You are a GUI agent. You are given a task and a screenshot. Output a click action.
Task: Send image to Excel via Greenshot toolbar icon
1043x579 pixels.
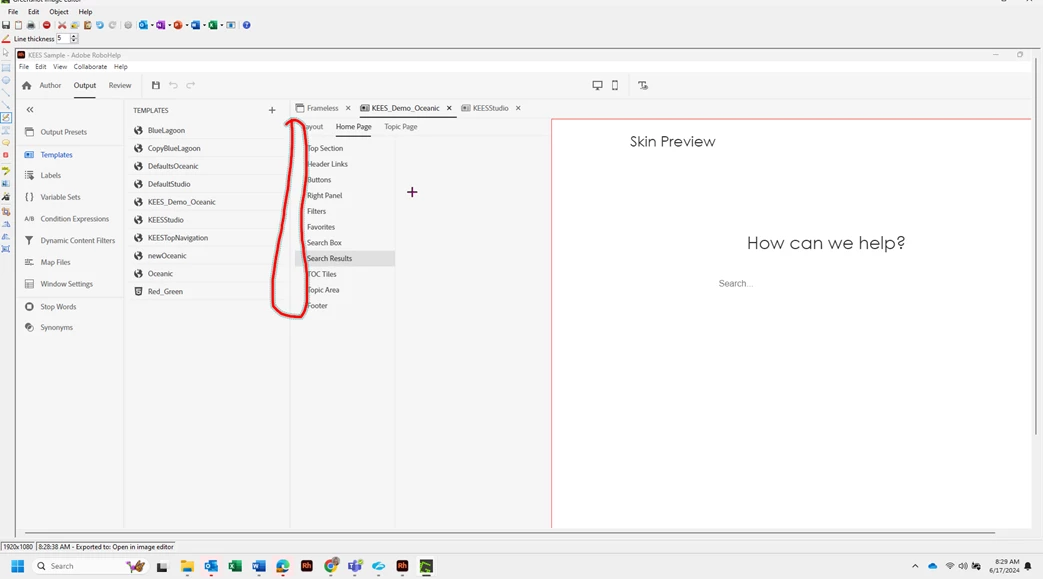[x=213, y=25]
